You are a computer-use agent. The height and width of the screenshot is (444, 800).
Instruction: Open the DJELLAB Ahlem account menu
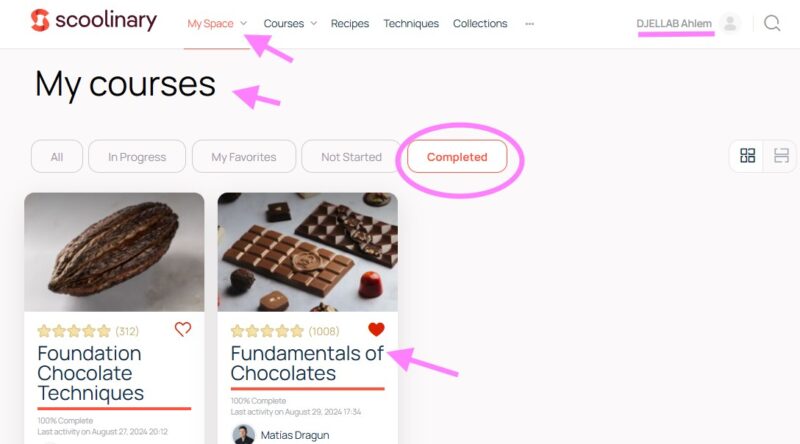click(673, 23)
